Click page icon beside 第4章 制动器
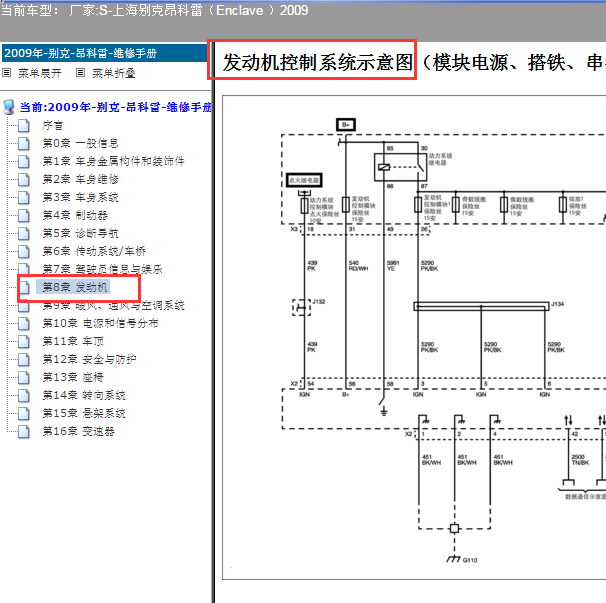Screen dimensions: 606x603 [24, 215]
